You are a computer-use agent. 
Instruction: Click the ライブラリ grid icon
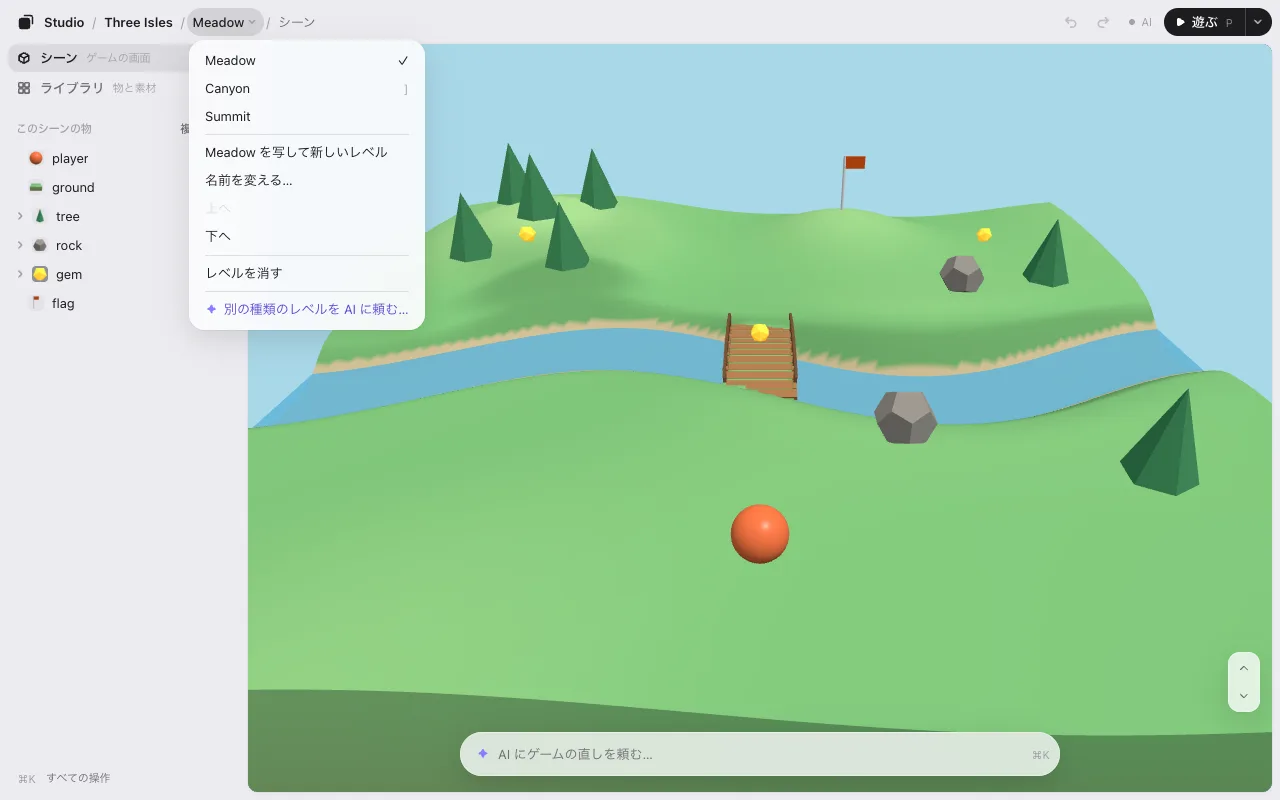(24, 88)
